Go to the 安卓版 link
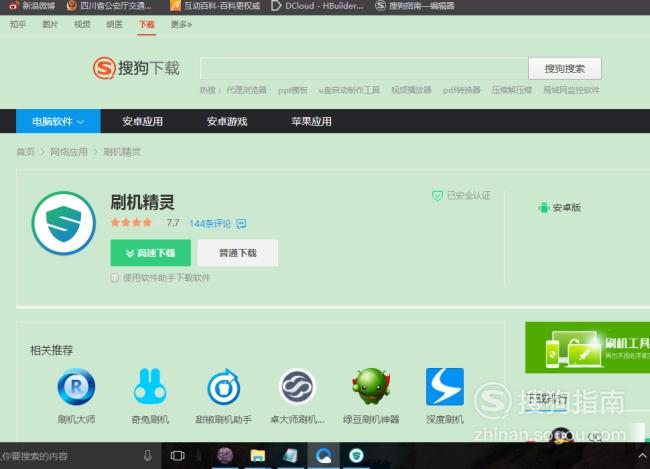The height and width of the screenshot is (469, 650). coord(566,207)
